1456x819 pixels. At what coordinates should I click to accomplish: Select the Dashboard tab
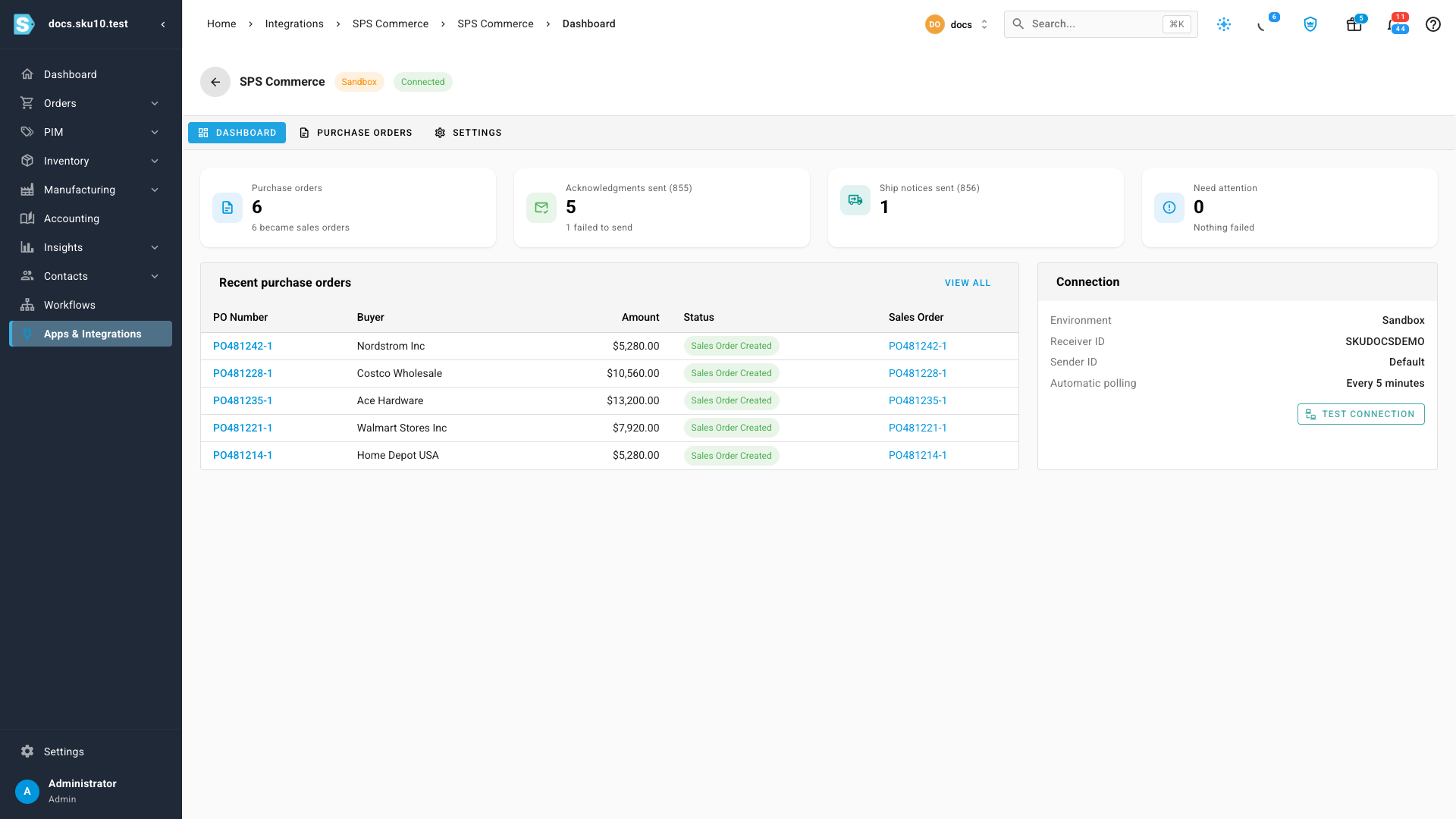pyautogui.click(x=237, y=133)
